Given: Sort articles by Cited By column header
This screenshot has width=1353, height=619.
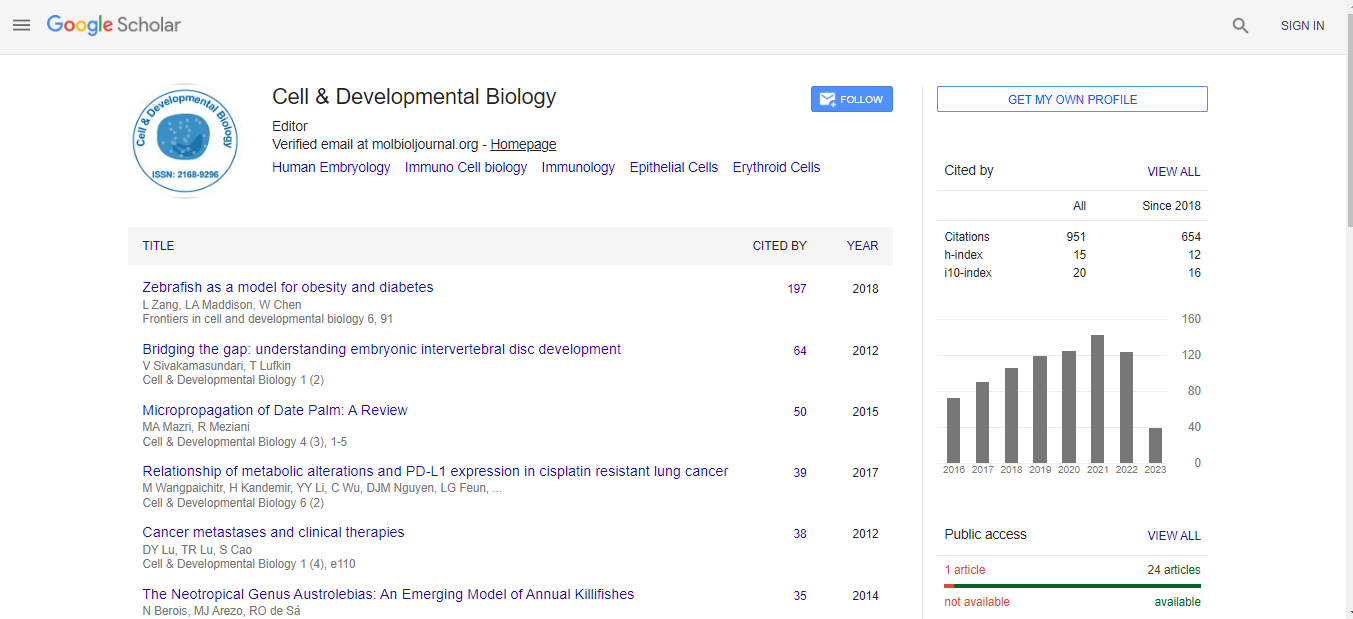Looking at the screenshot, I should pyautogui.click(x=779, y=246).
